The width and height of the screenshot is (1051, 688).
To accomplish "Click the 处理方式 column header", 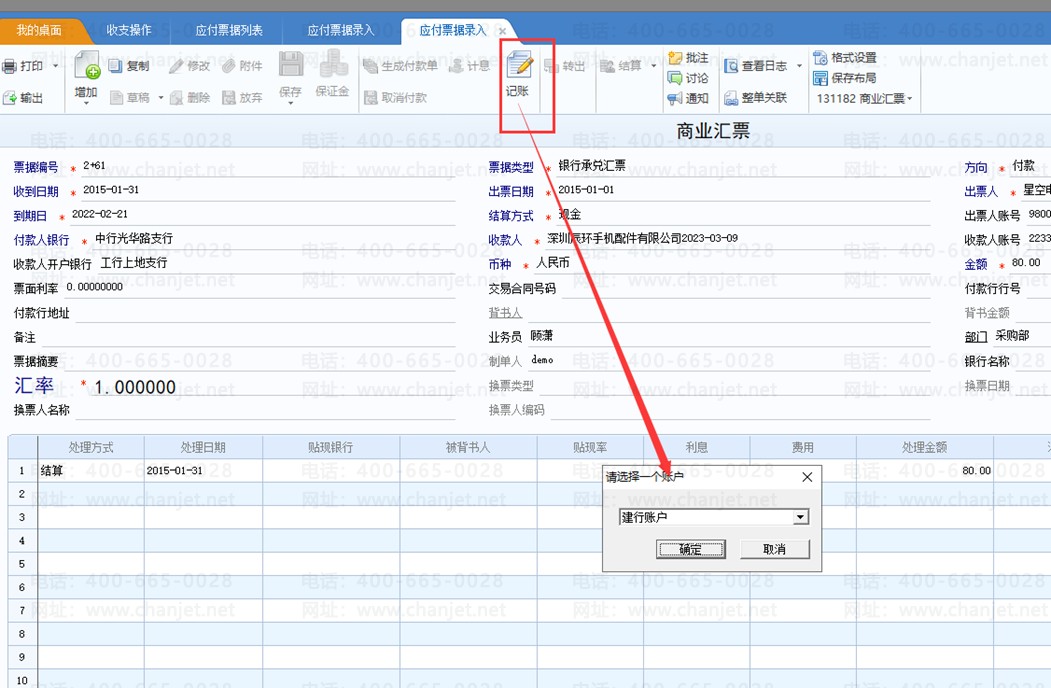I will (90, 447).
